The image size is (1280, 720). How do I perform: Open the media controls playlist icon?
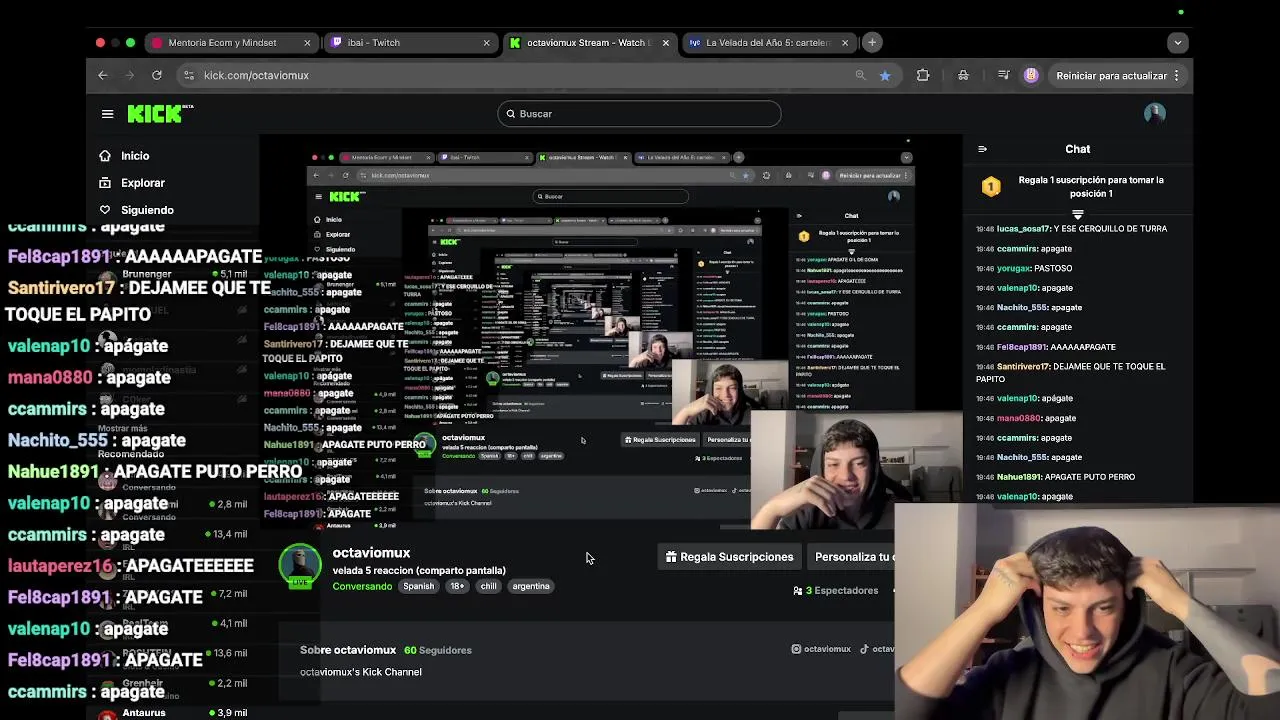(1004, 75)
